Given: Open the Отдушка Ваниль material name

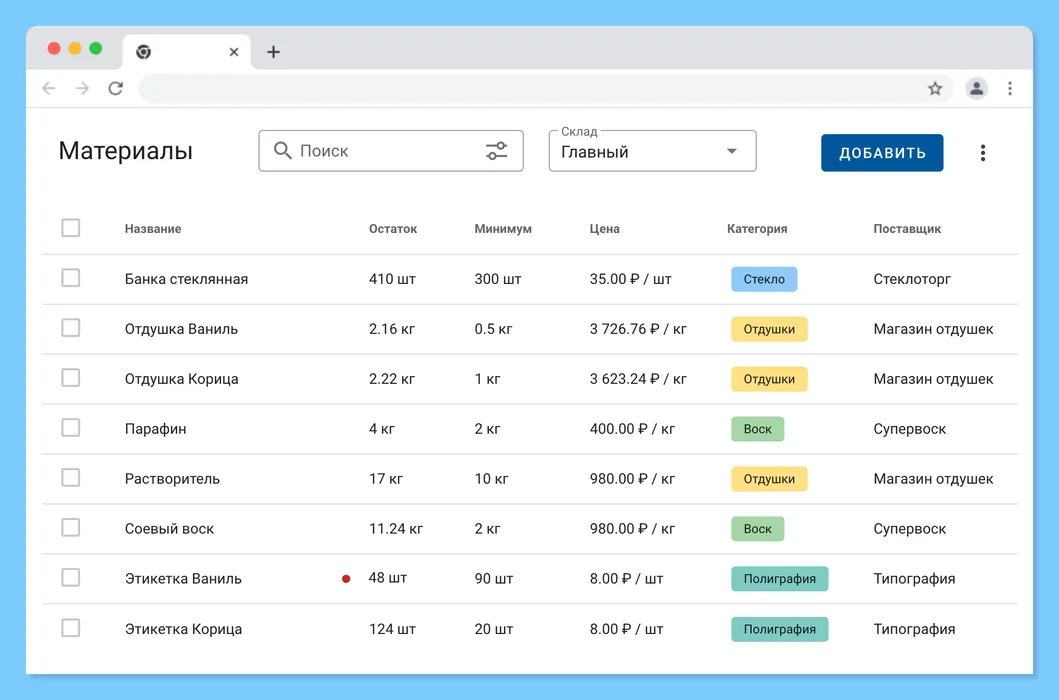Looking at the screenshot, I should (x=181, y=329).
